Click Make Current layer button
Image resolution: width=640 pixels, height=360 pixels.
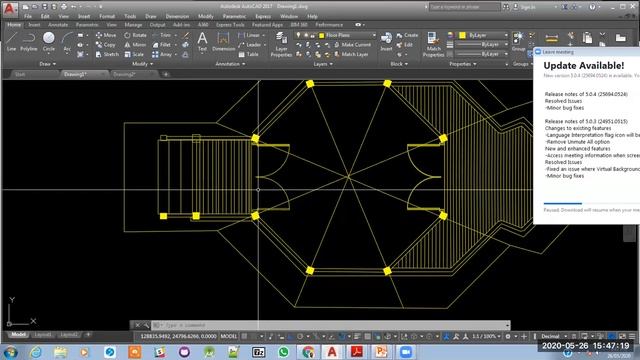tap(353, 44)
